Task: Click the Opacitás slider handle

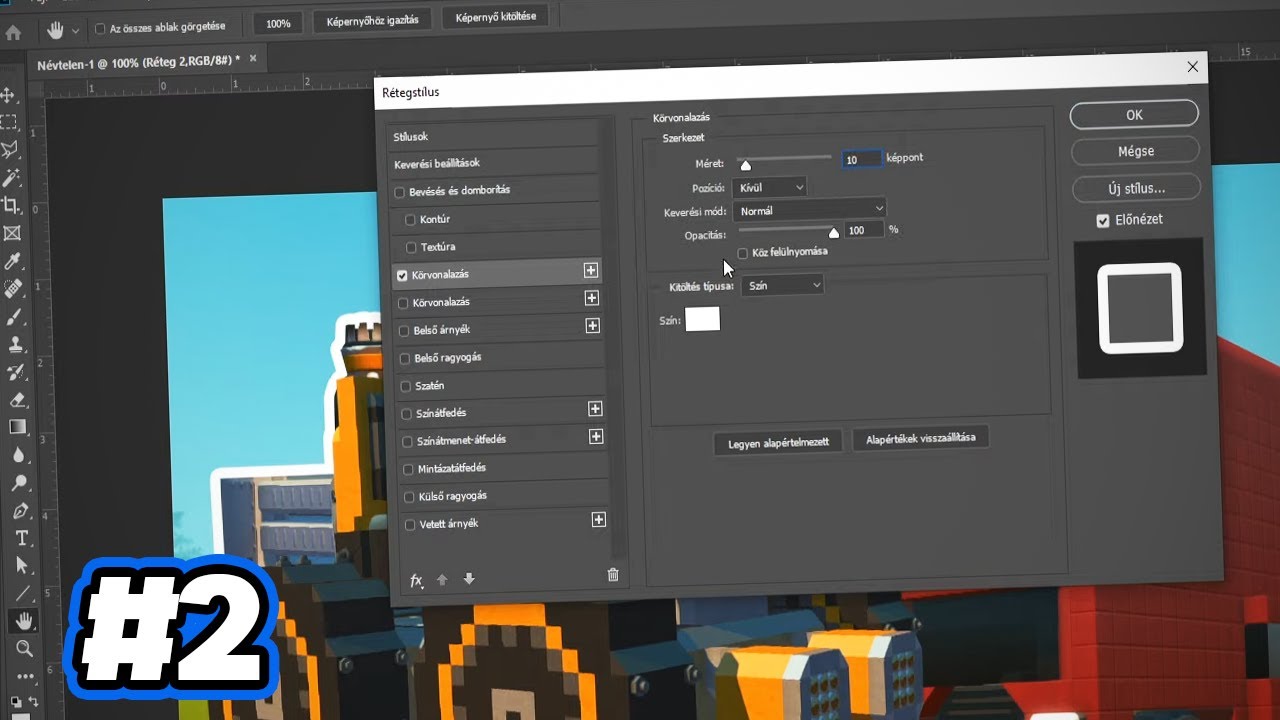Action: point(834,233)
